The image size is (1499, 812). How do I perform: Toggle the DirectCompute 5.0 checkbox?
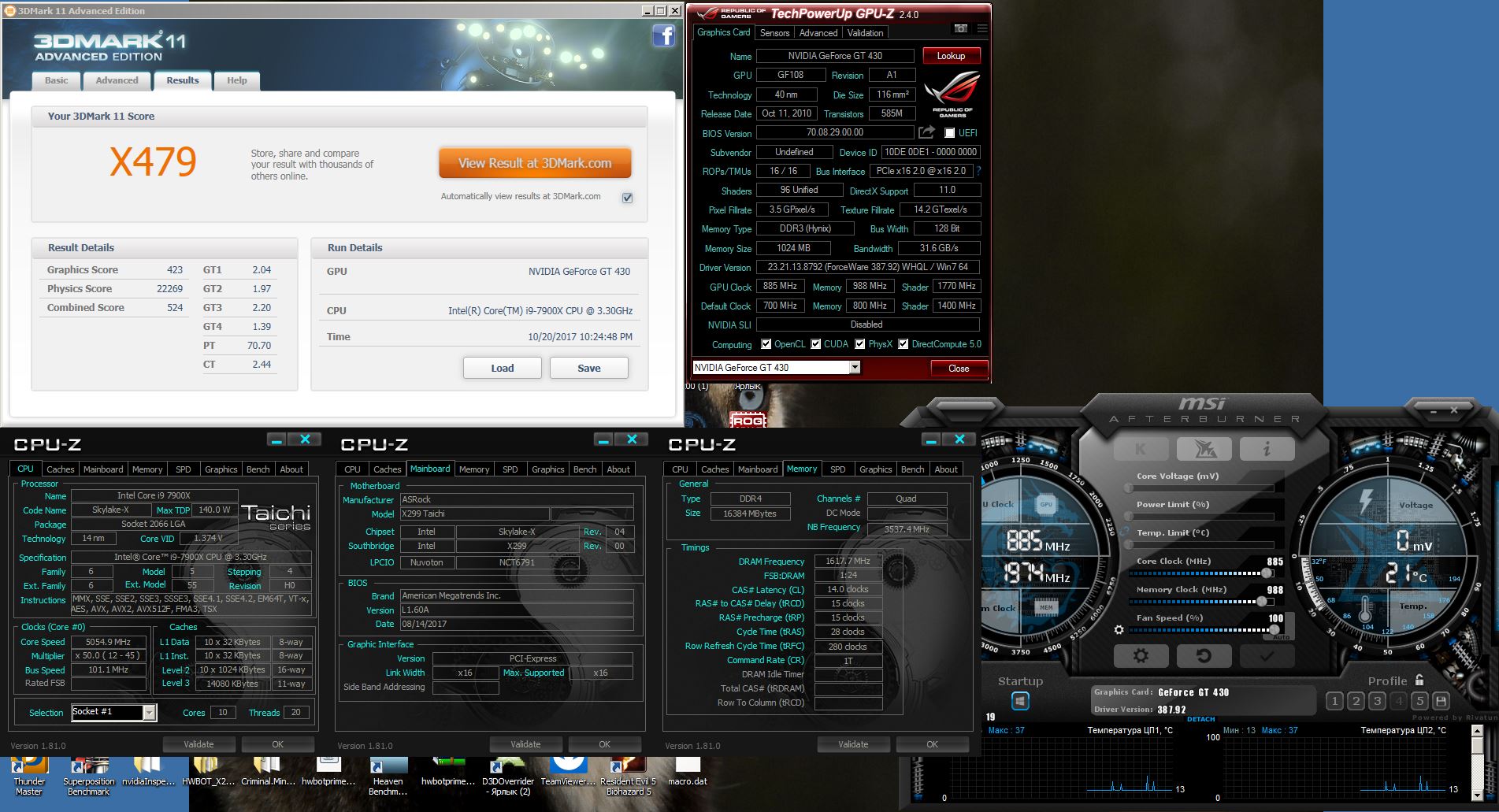click(903, 344)
